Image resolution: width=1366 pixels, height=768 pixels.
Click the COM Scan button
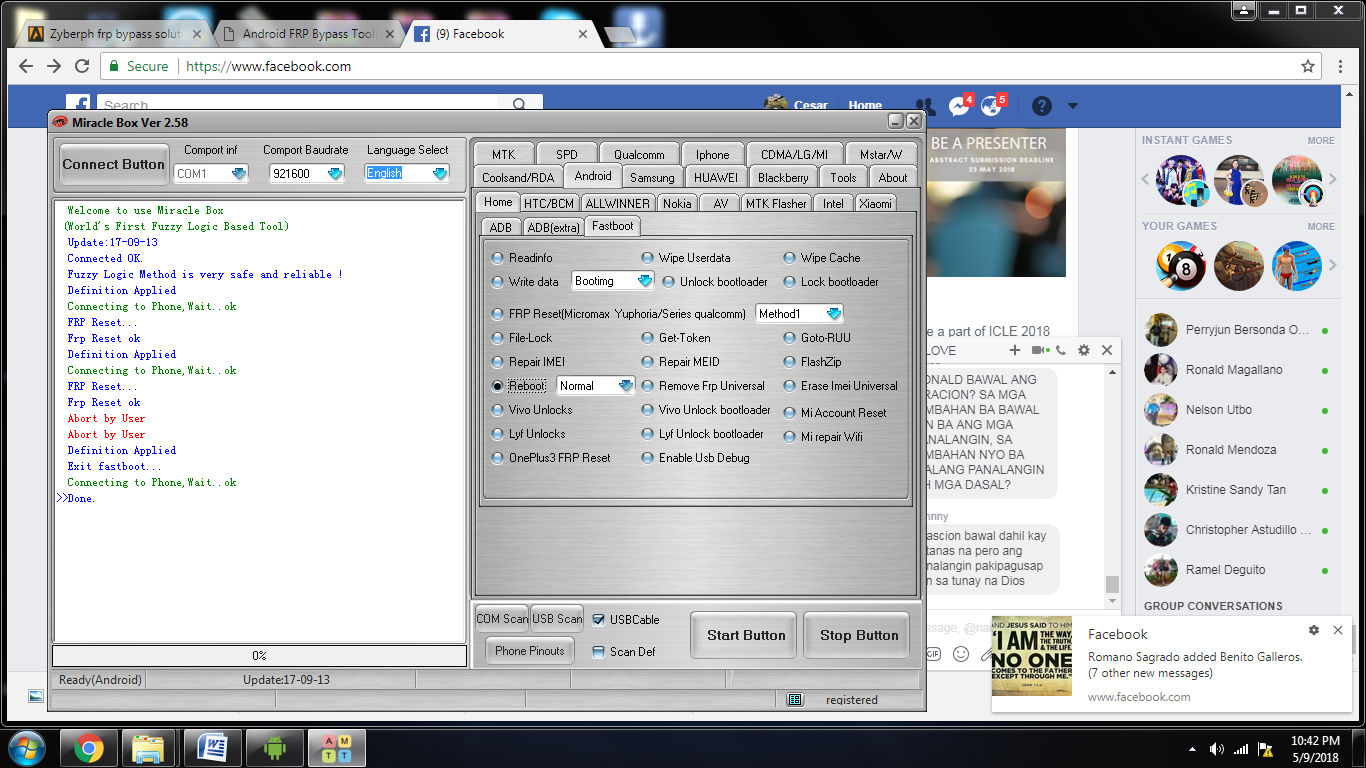click(x=502, y=619)
